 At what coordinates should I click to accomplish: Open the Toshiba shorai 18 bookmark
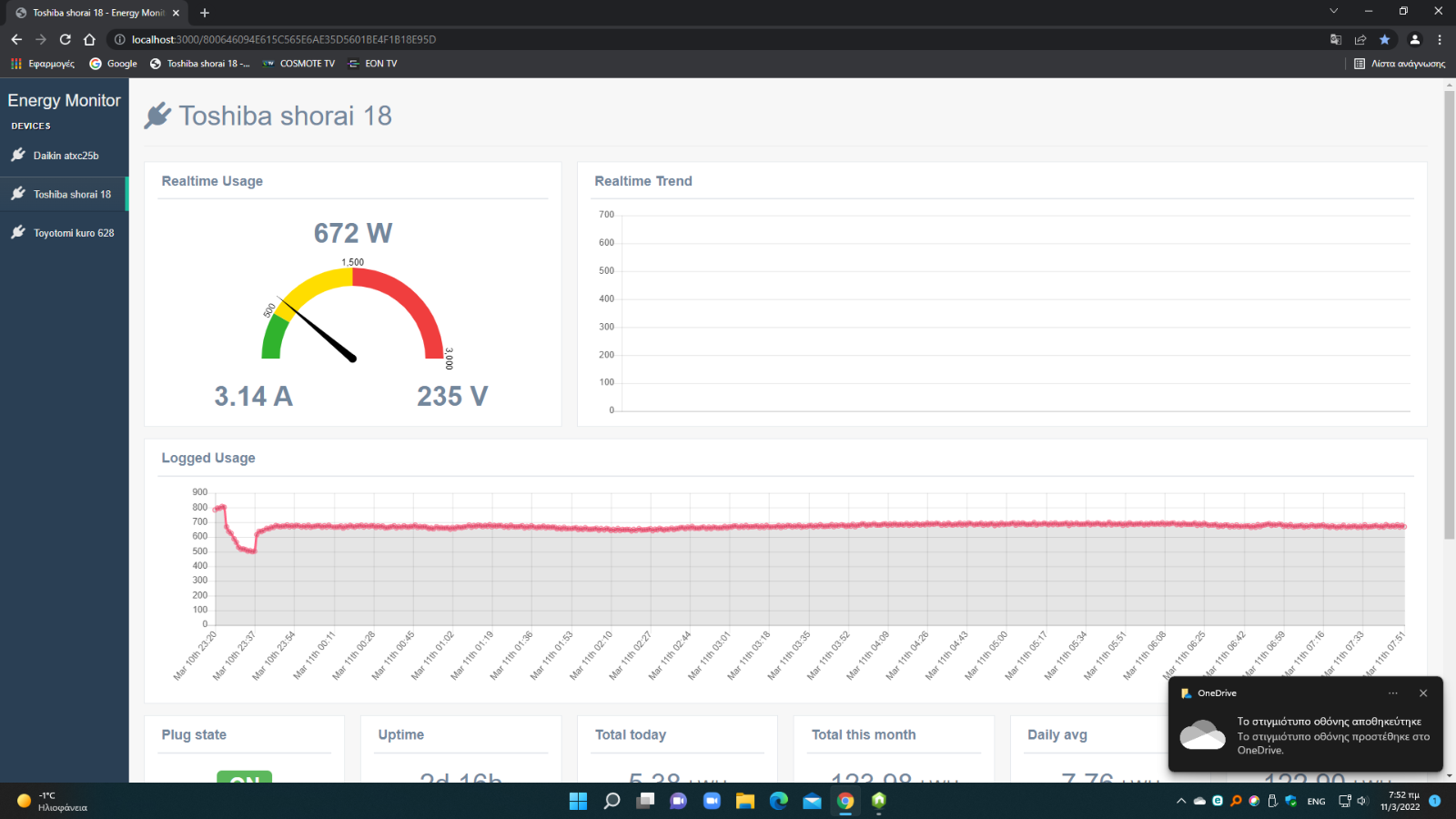pyautogui.click(x=200, y=64)
